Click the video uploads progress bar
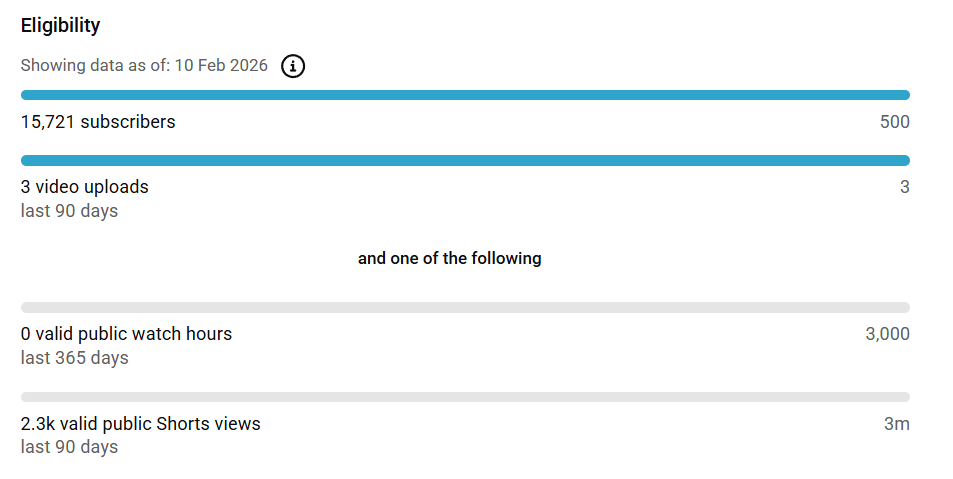The height and width of the screenshot is (479, 953). click(465, 160)
